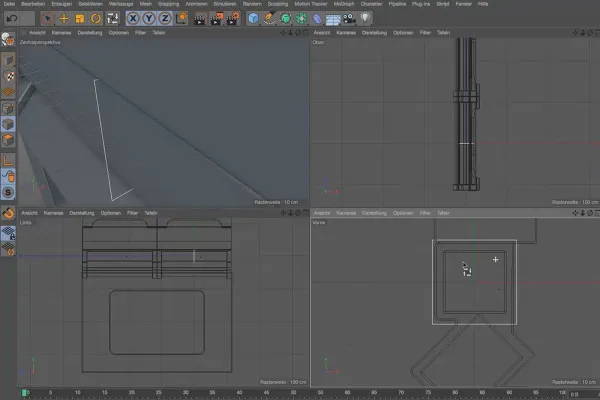Toggle Locked Workplane grid icon
600x400 pixels.
[8, 233]
